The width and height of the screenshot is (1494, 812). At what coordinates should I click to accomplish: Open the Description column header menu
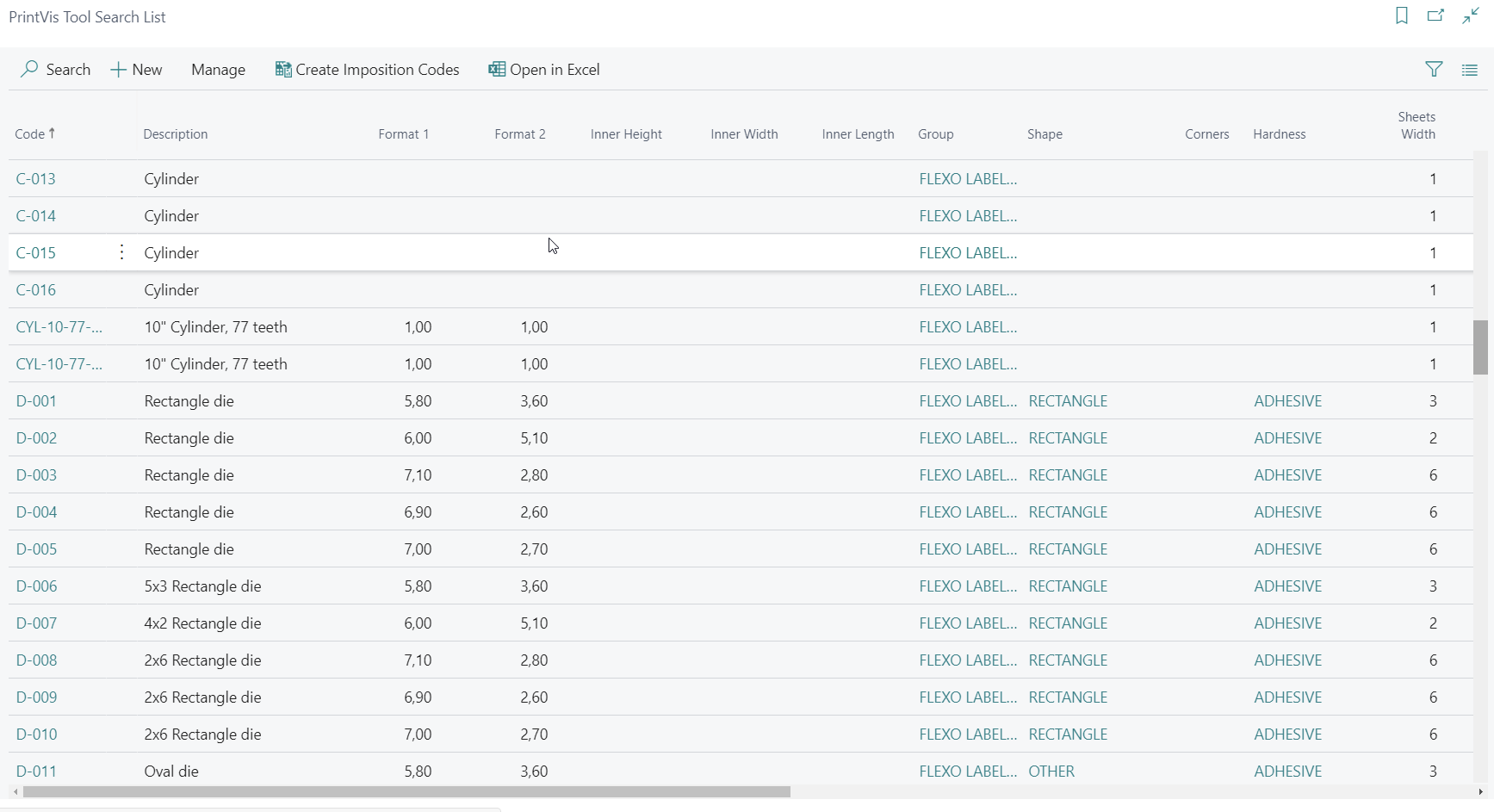coord(176,134)
